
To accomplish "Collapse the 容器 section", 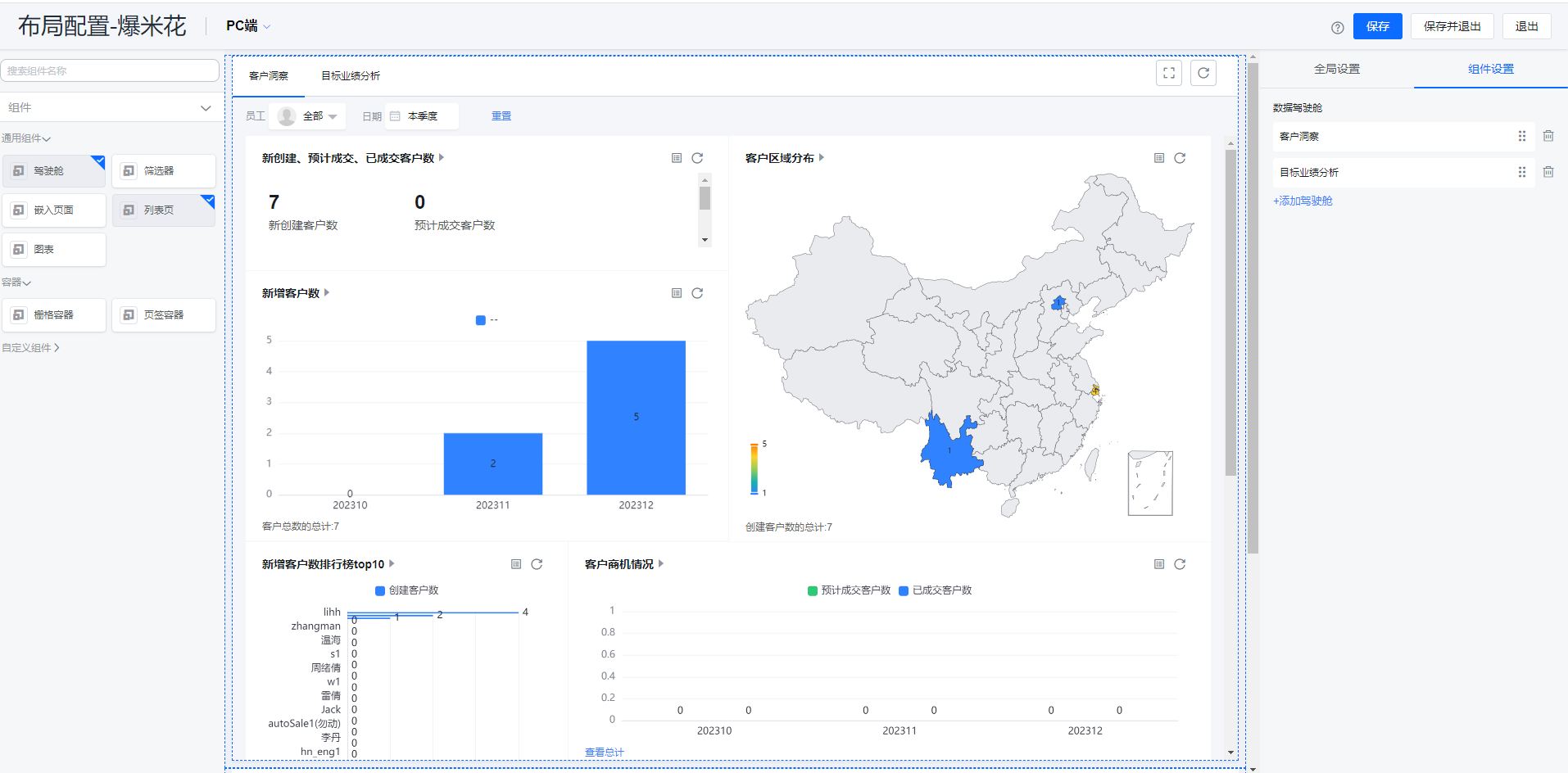I will pos(16,283).
